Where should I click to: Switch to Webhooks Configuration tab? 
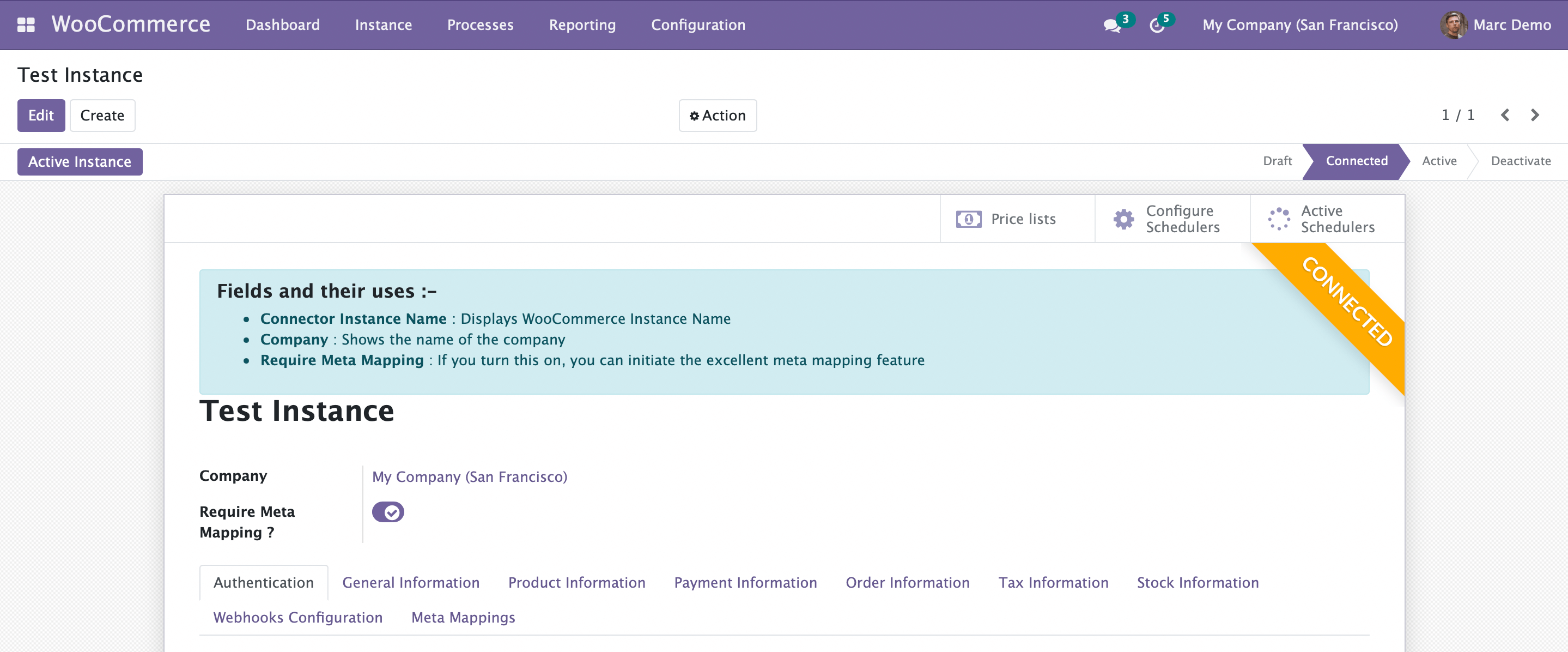pyautogui.click(x=297, y=617)
